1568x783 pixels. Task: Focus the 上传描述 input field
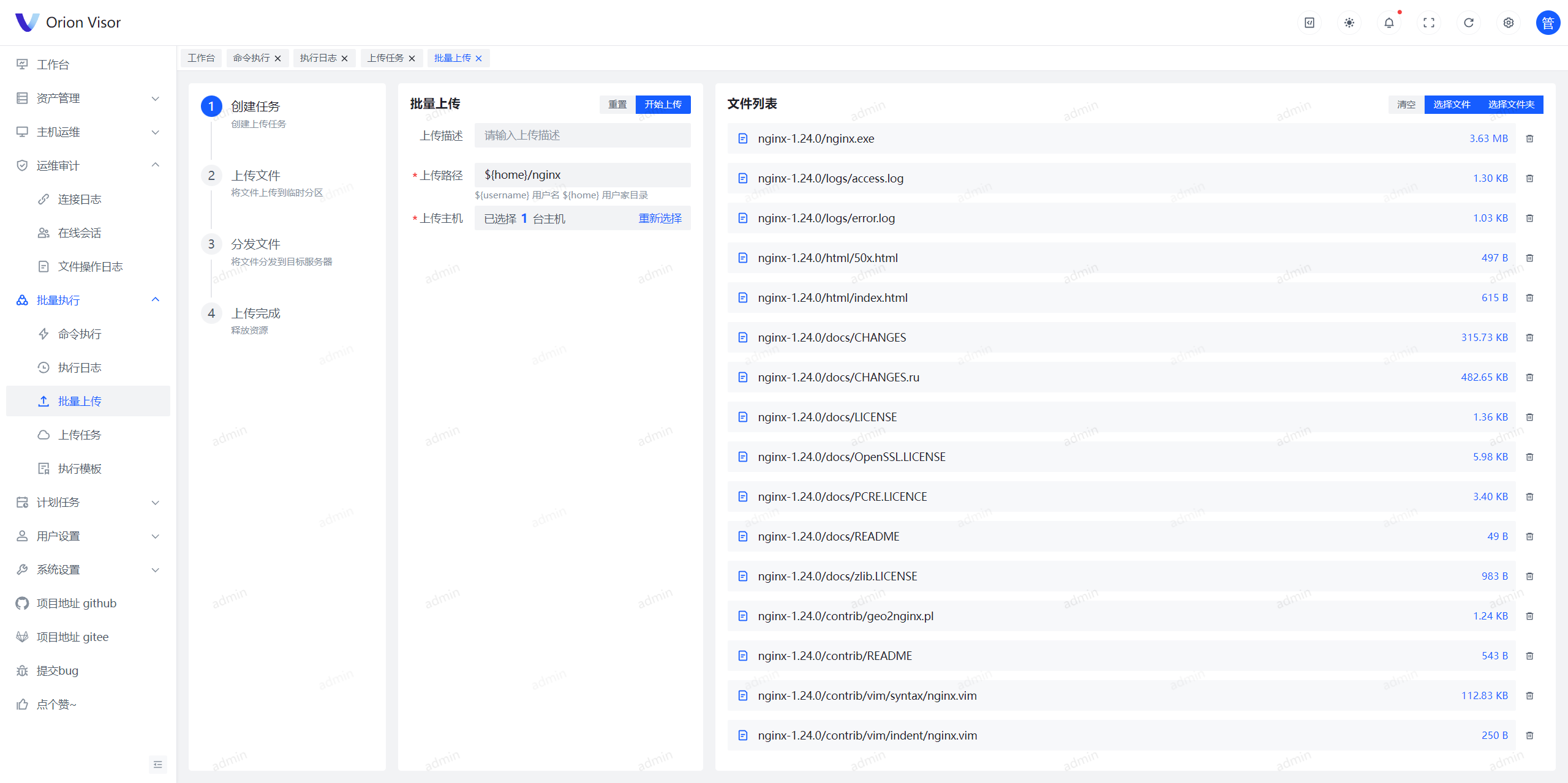(x=582, y=135)
